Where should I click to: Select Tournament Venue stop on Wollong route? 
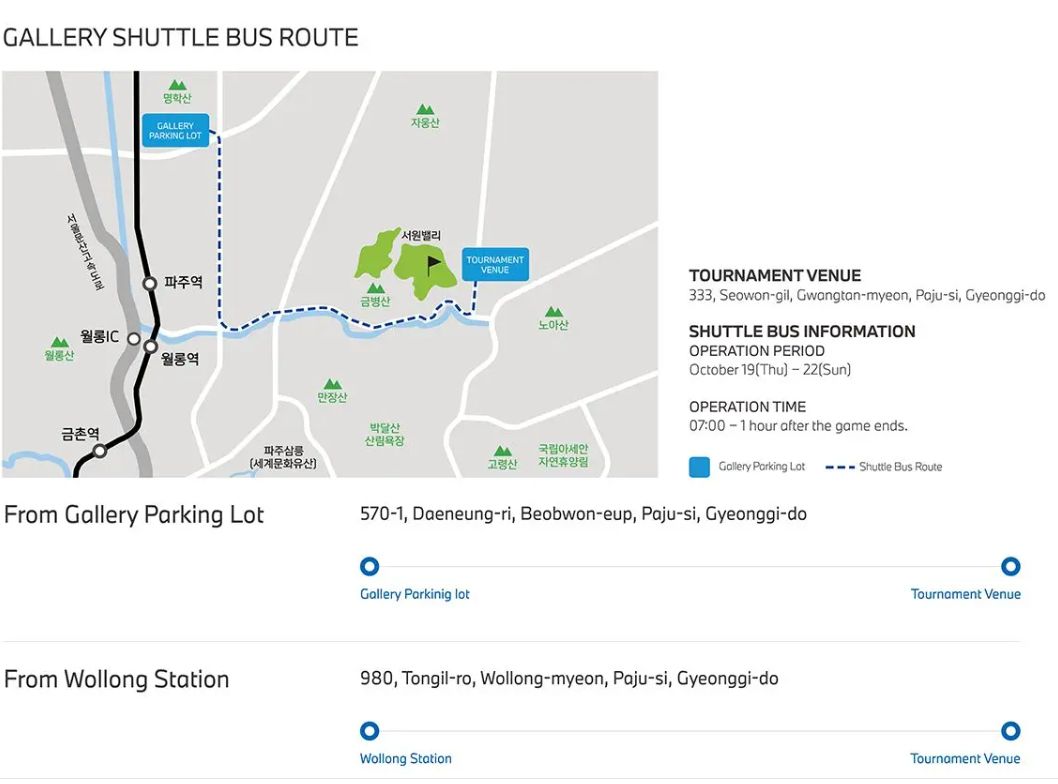[1010, 731]
